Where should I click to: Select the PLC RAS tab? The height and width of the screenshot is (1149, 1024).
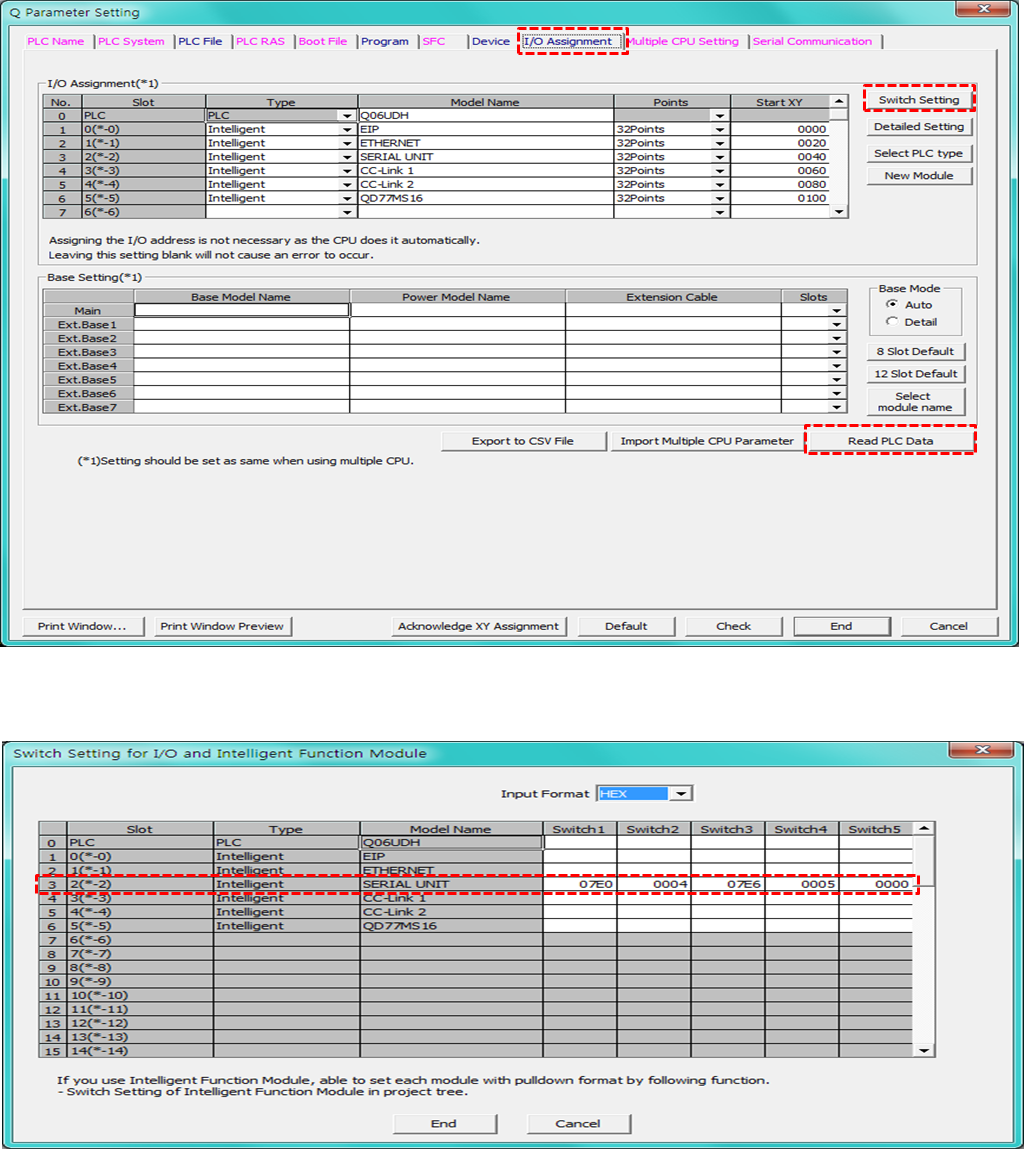click(260, 42)
